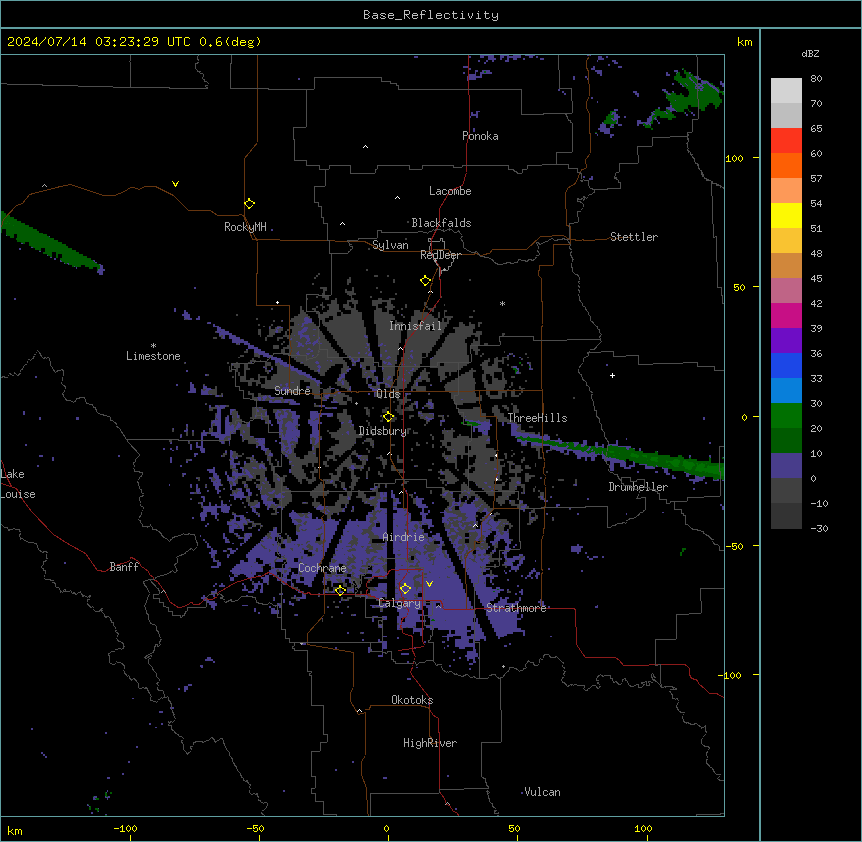The height and width of the screenshot is (842, 862).
Task: Click the Sundre city label
Action: 292,391
